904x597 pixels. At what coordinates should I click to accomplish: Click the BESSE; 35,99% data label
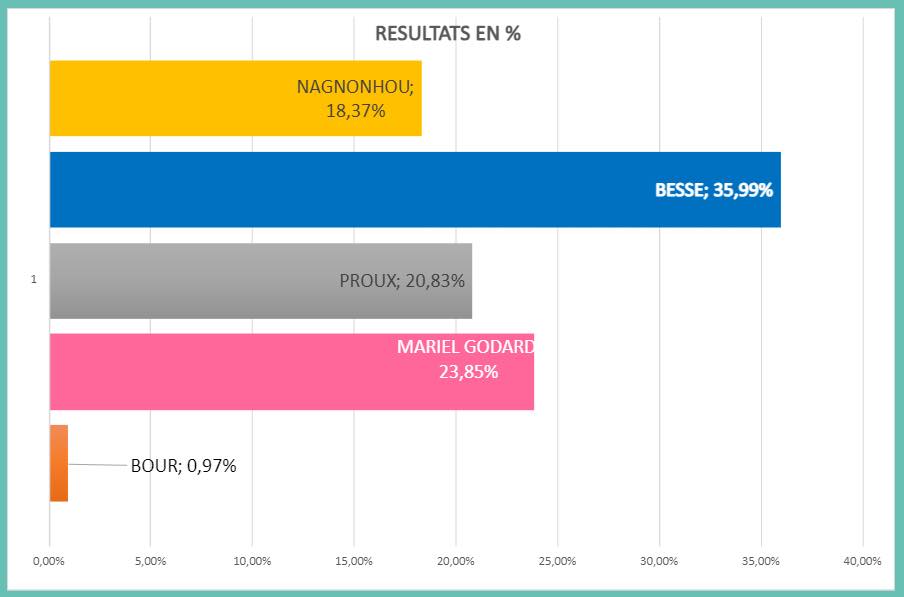[714, 190]
